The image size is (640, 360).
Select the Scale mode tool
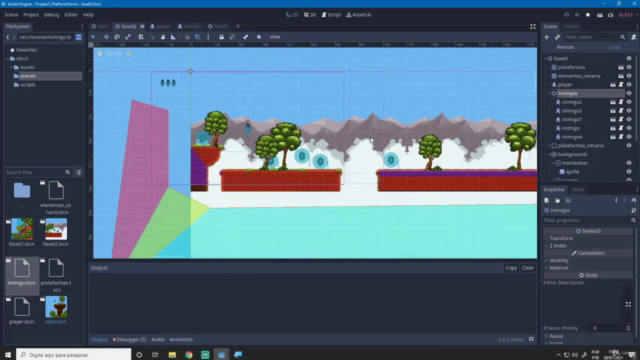click(x=128, y=37)
